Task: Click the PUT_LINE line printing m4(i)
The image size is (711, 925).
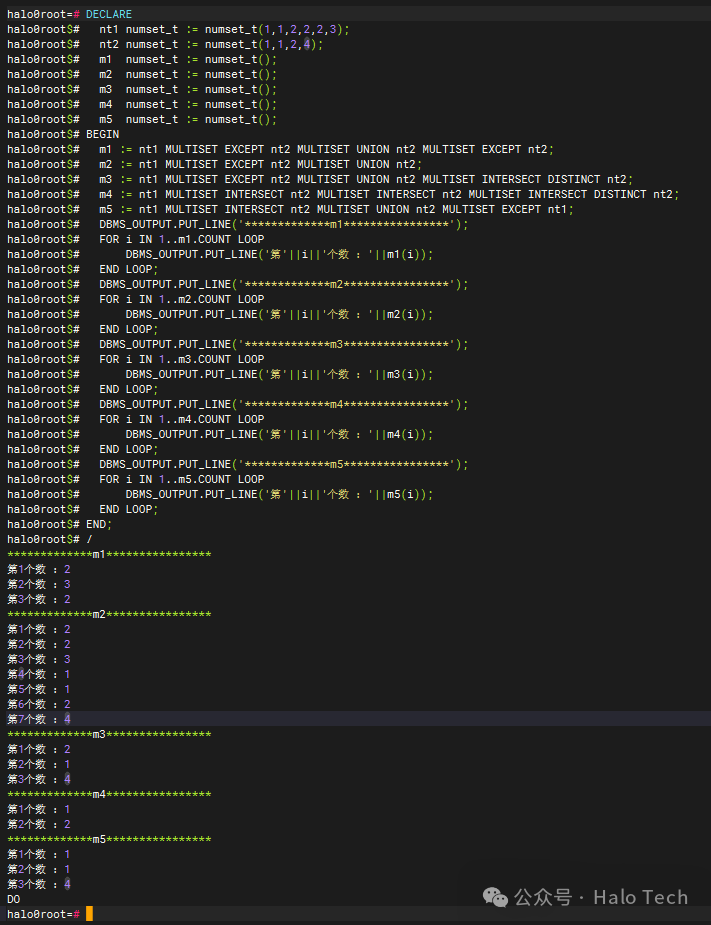Action: point(279,435)
